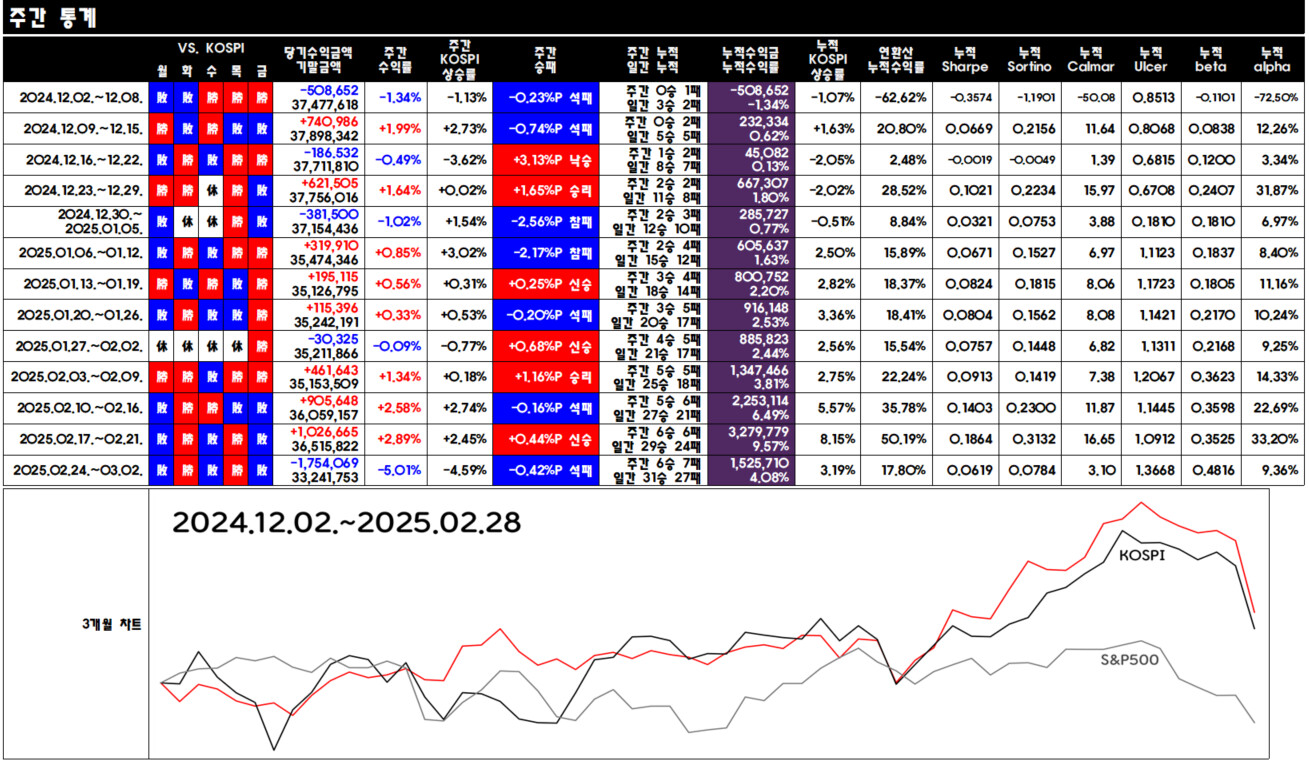Screen dimensions: 1309x762
Task: Select the week row "2025.01.06.~01.12."
Action: click(x=654, y=253)
